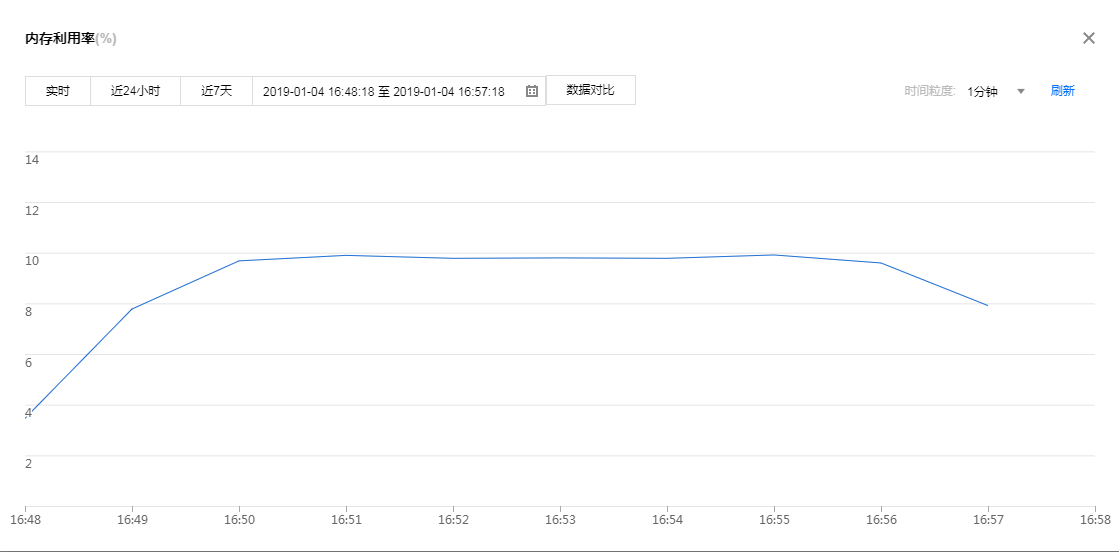Image resolution: width=1119 pixels, height=552 pixels.
Task: Switch to the 实时 time range
Action: pos(58,91)
